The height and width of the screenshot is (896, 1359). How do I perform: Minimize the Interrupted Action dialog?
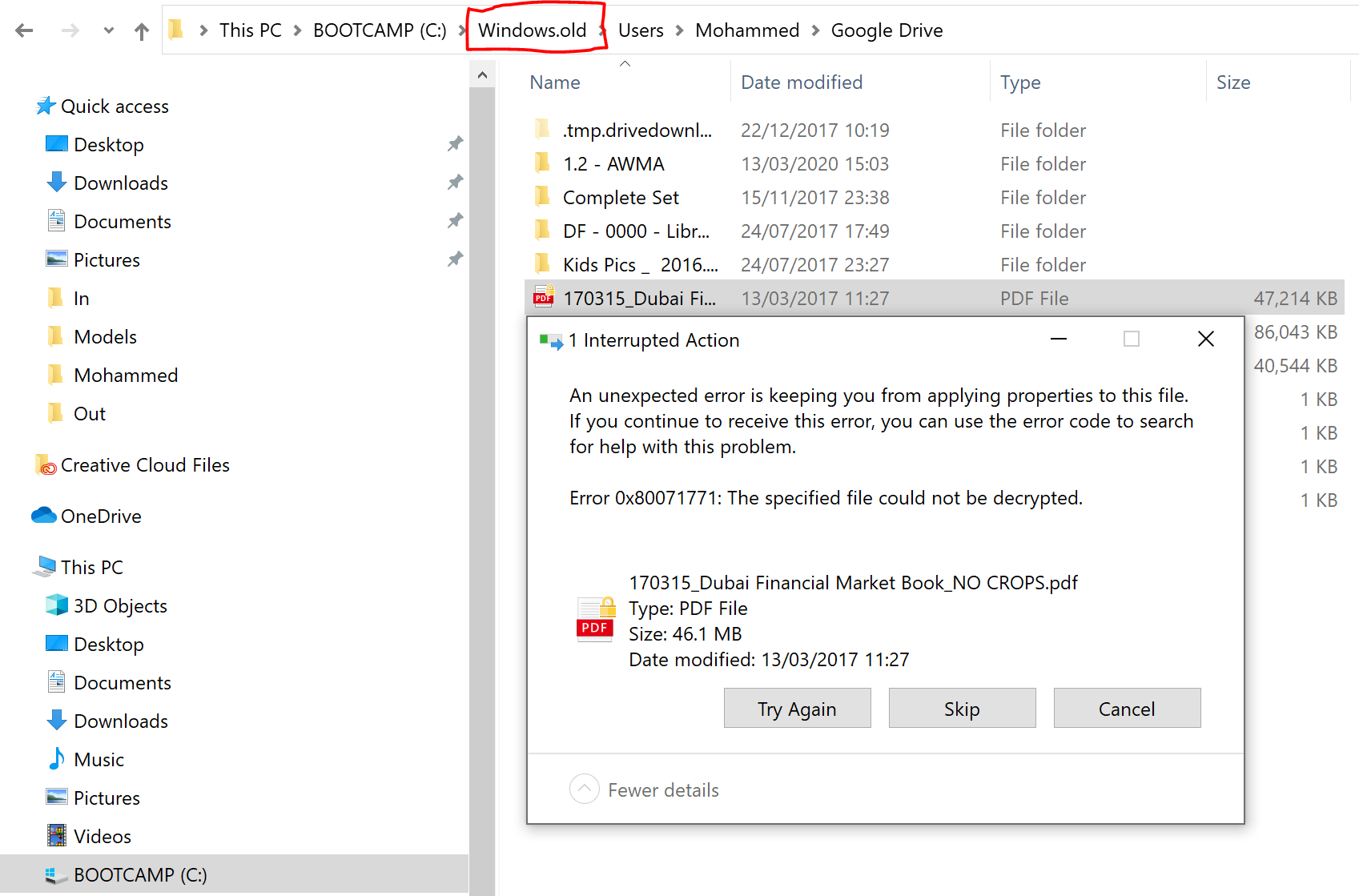(1058, 339)
